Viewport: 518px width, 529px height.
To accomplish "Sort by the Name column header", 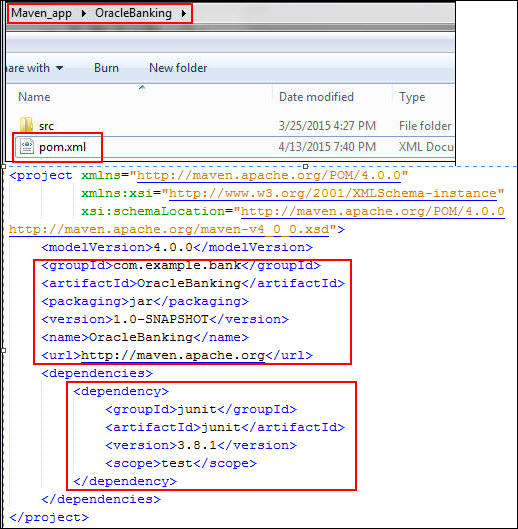I will coord(34,97).
